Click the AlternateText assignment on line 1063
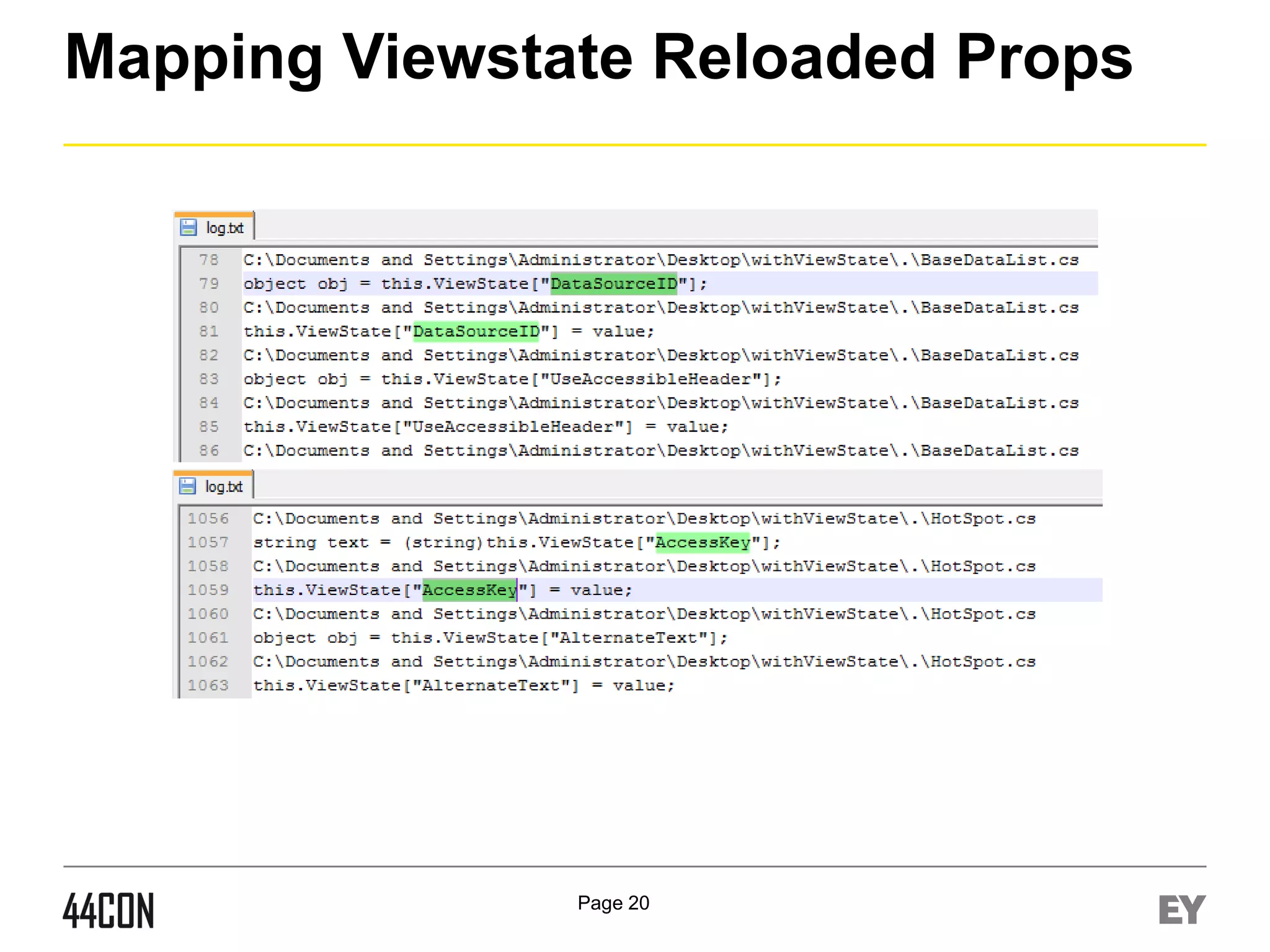This screenshot has width=1270, height=952. pyautogui.click(x=463, y=685)
